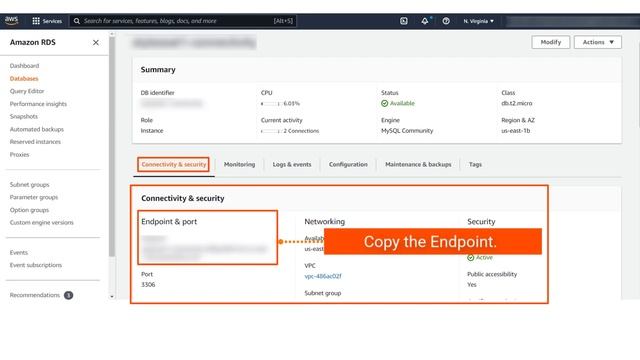
Task: Click the Available status check icon
Action: [384, 103]
